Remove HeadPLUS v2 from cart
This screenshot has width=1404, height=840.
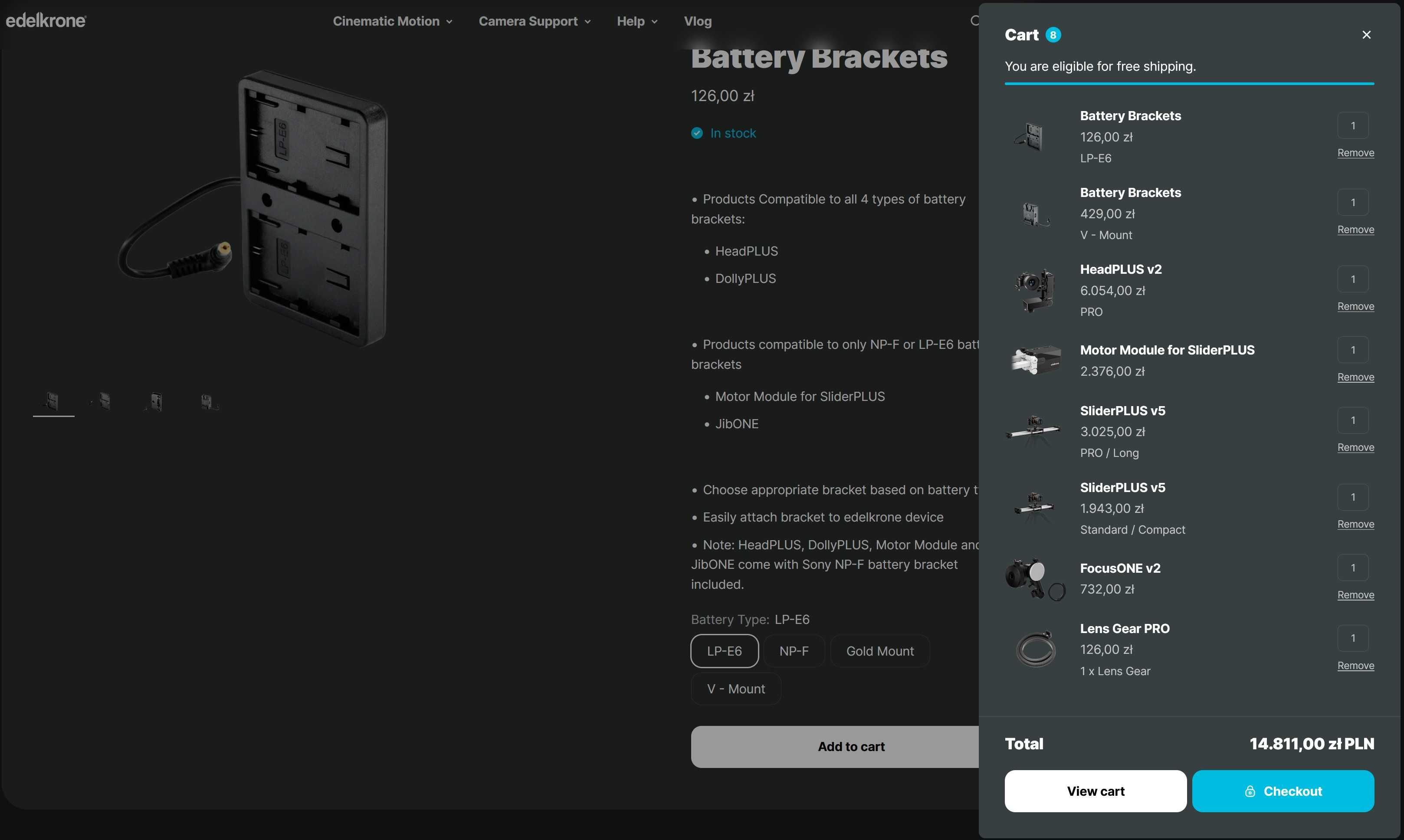point(1356,306)
